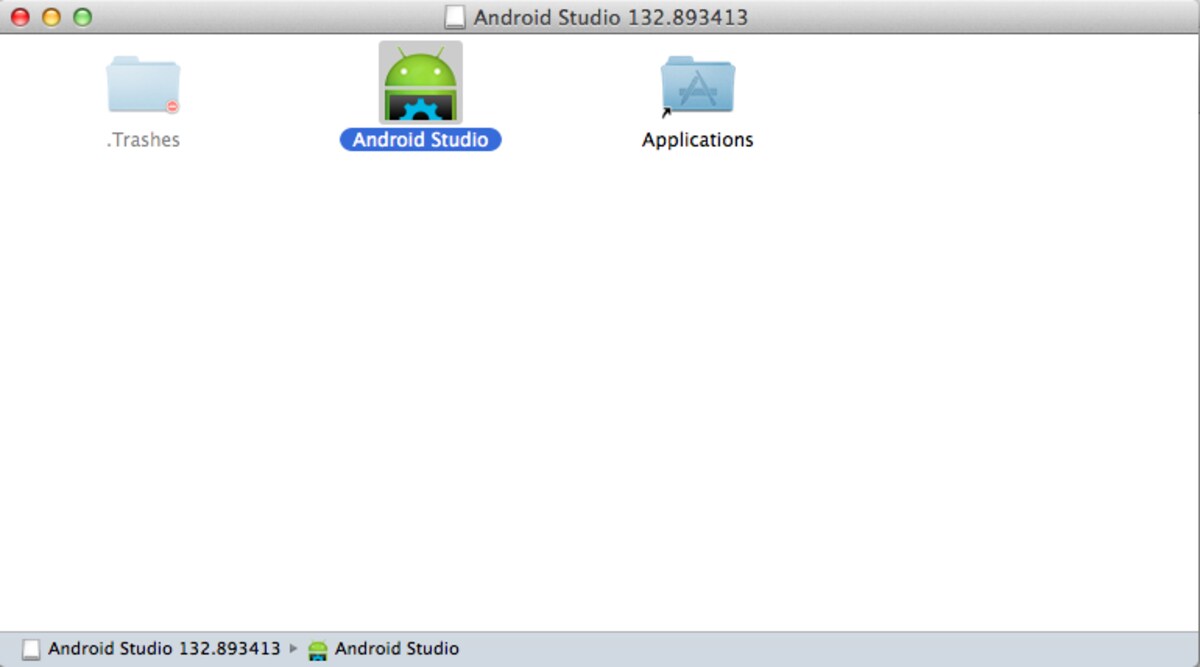This screenshot has width=1200, height=667.
Task: Minimize the window with yellow button
Action: pos(51,17)
